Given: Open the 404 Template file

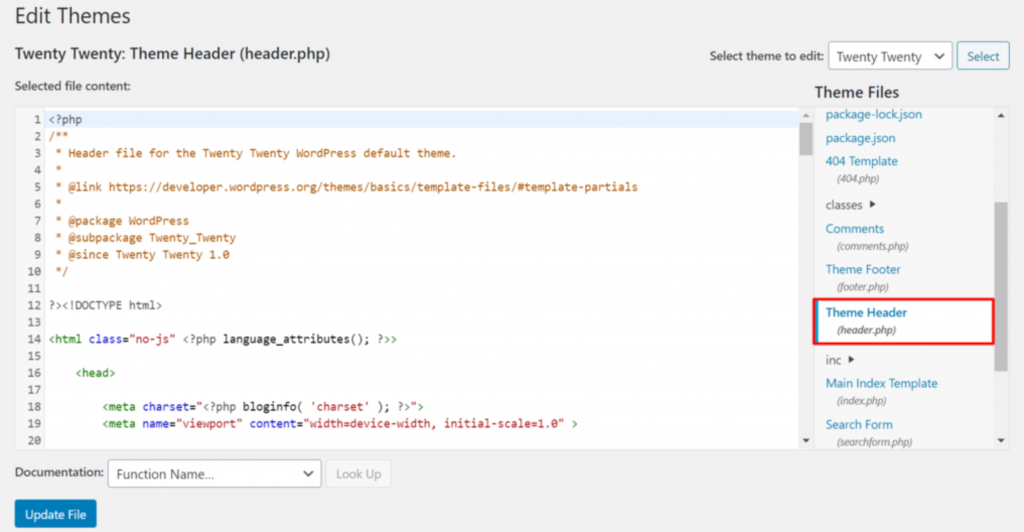Looking at the screenshot, I should click(x=861, y=161).
